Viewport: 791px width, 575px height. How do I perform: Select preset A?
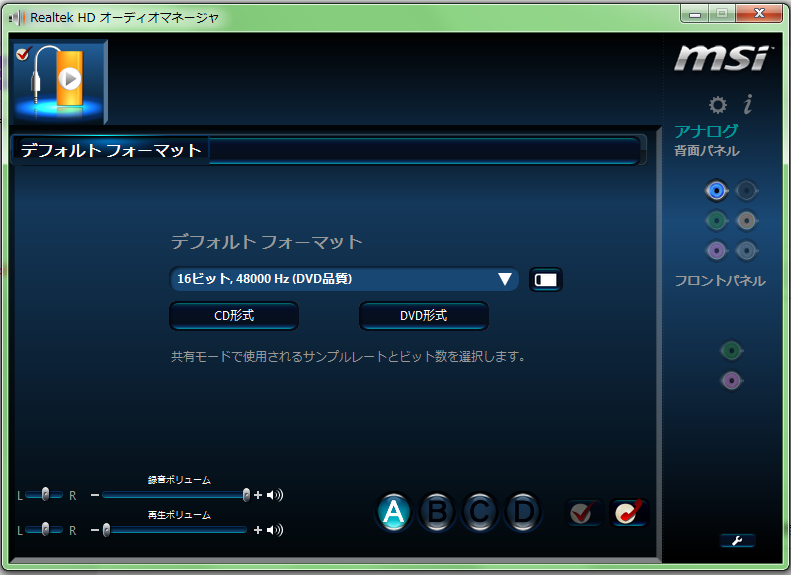point(394,513)
